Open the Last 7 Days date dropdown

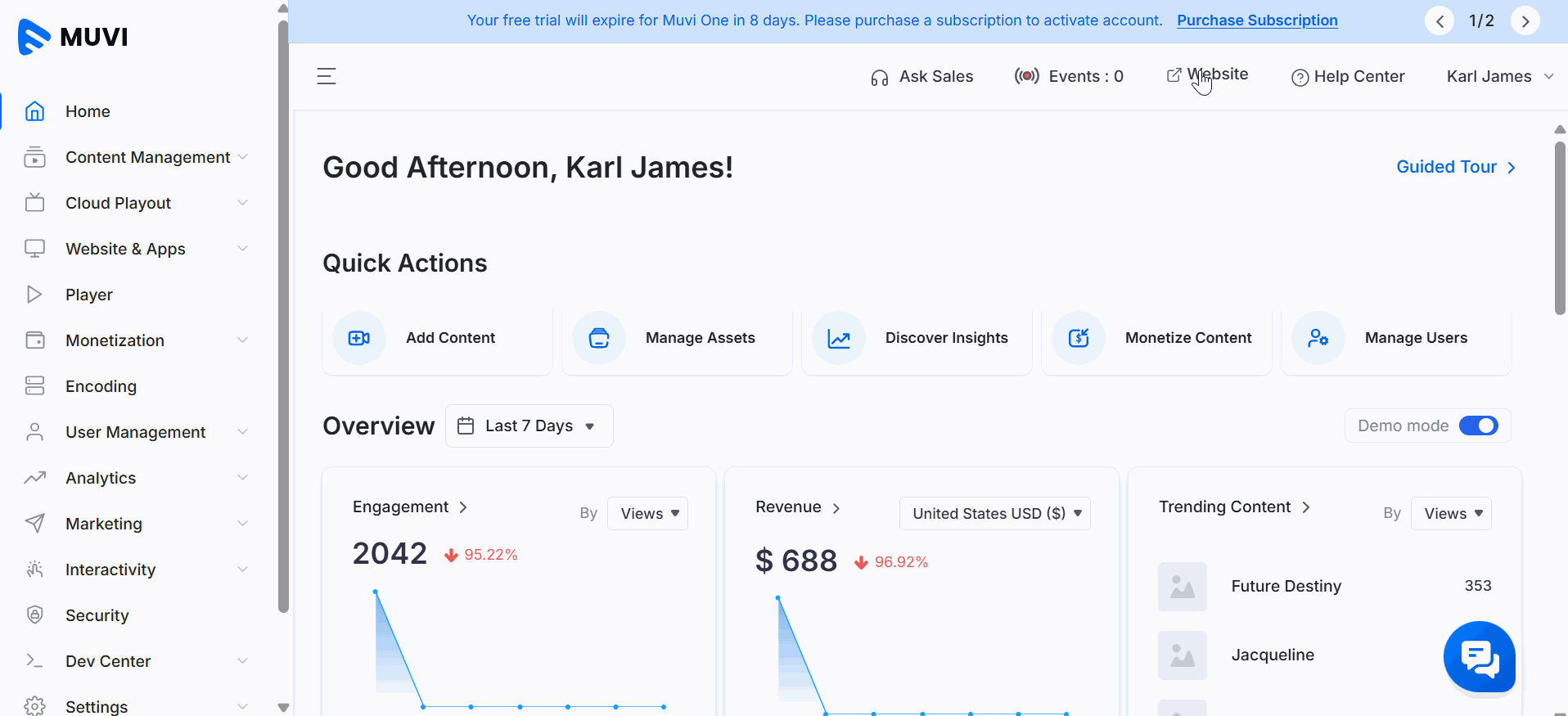pos(529,426)
